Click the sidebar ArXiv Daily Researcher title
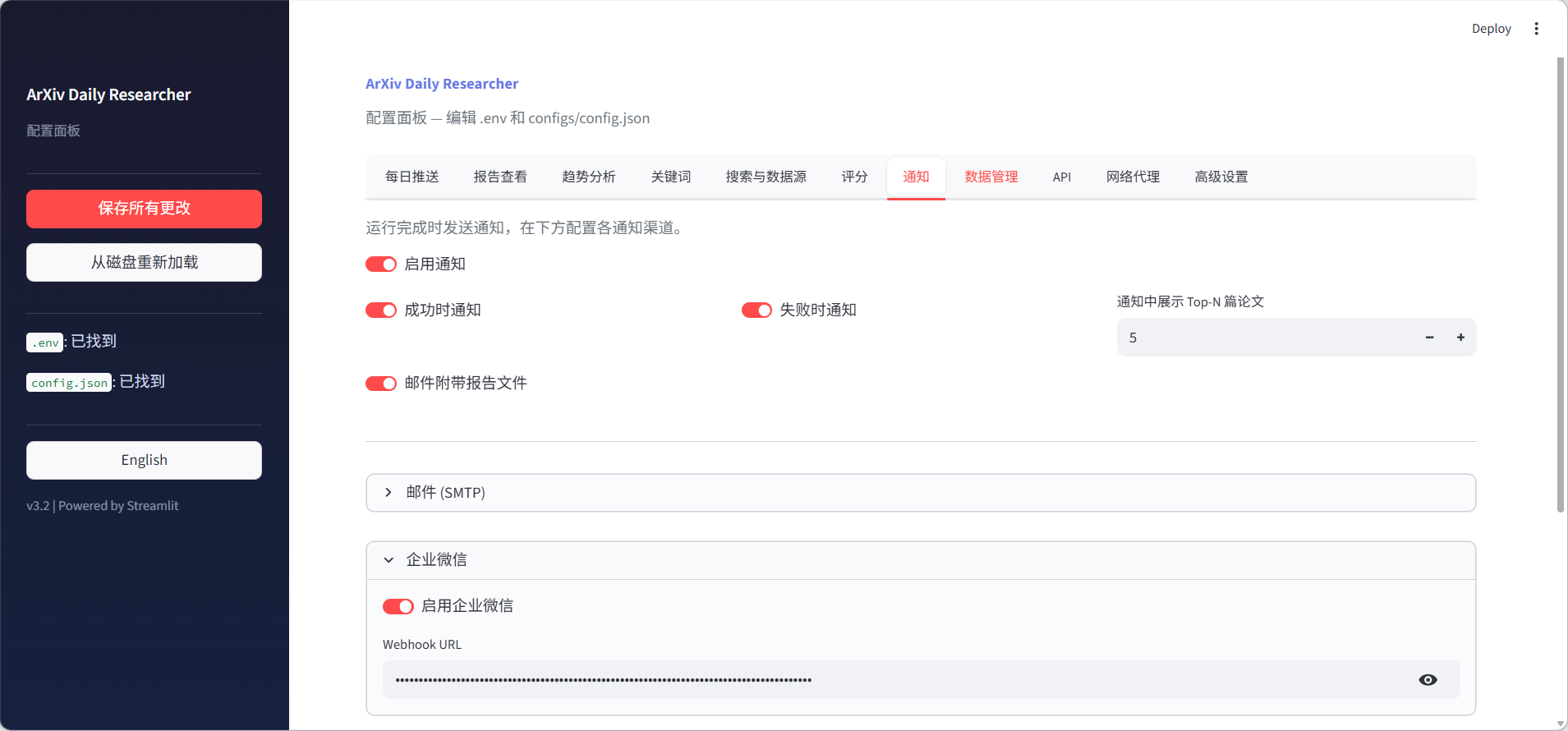 point(108,94)
